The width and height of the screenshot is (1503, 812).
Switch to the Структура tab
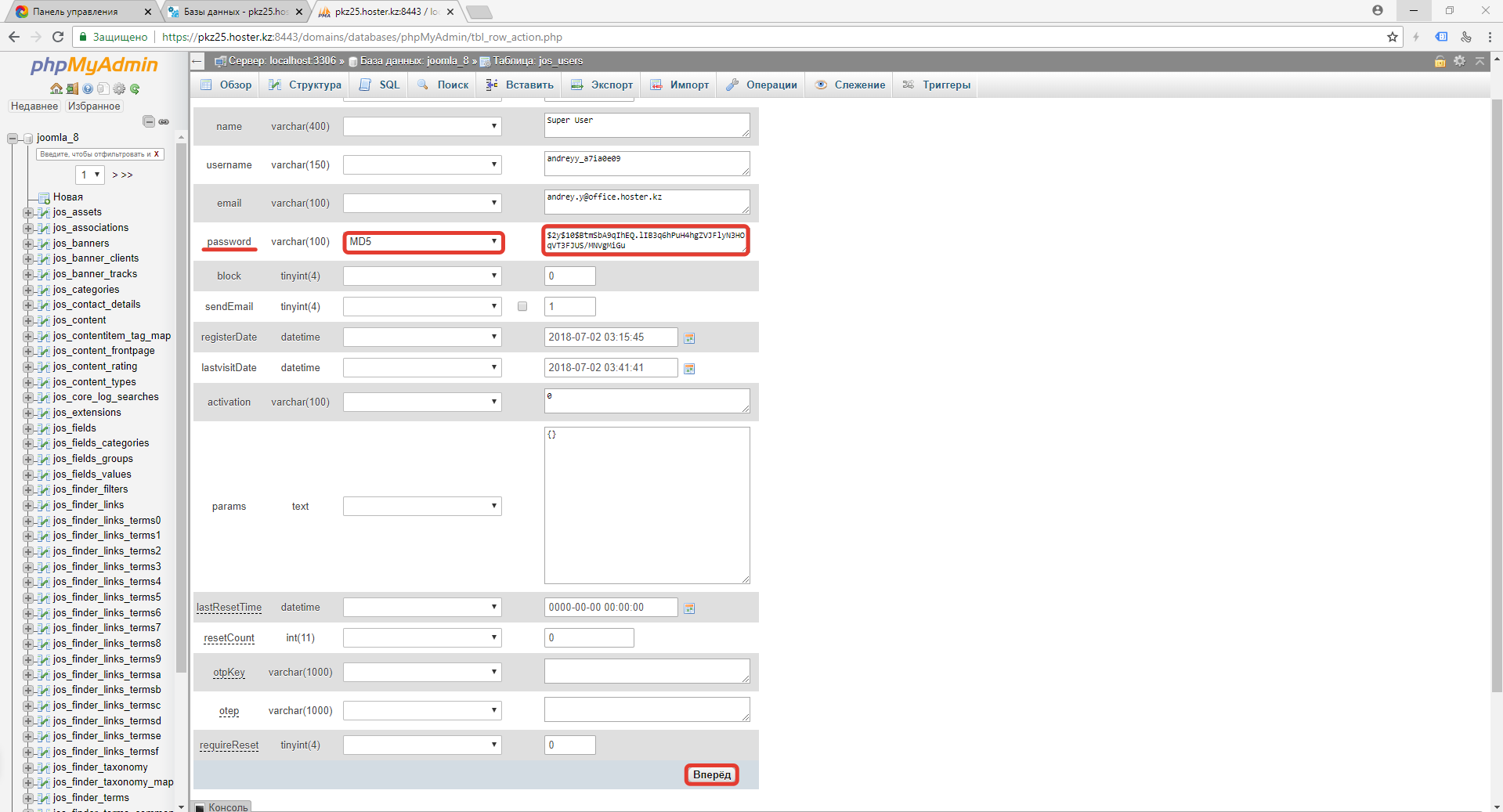305,85
